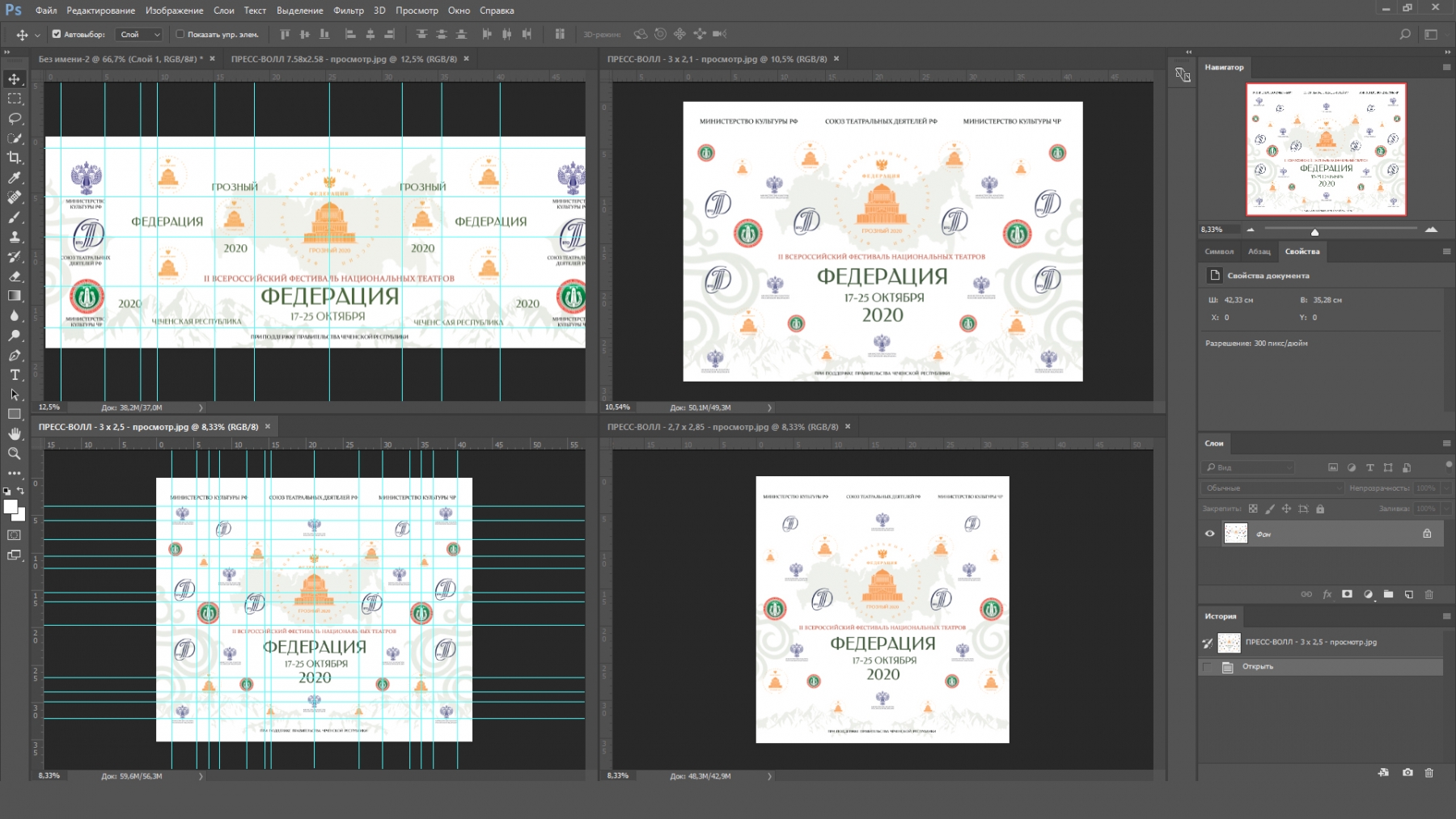Toggle lock all padlock in Layers
Viewport: 1456px width, 819px height.
point(1320,509)
